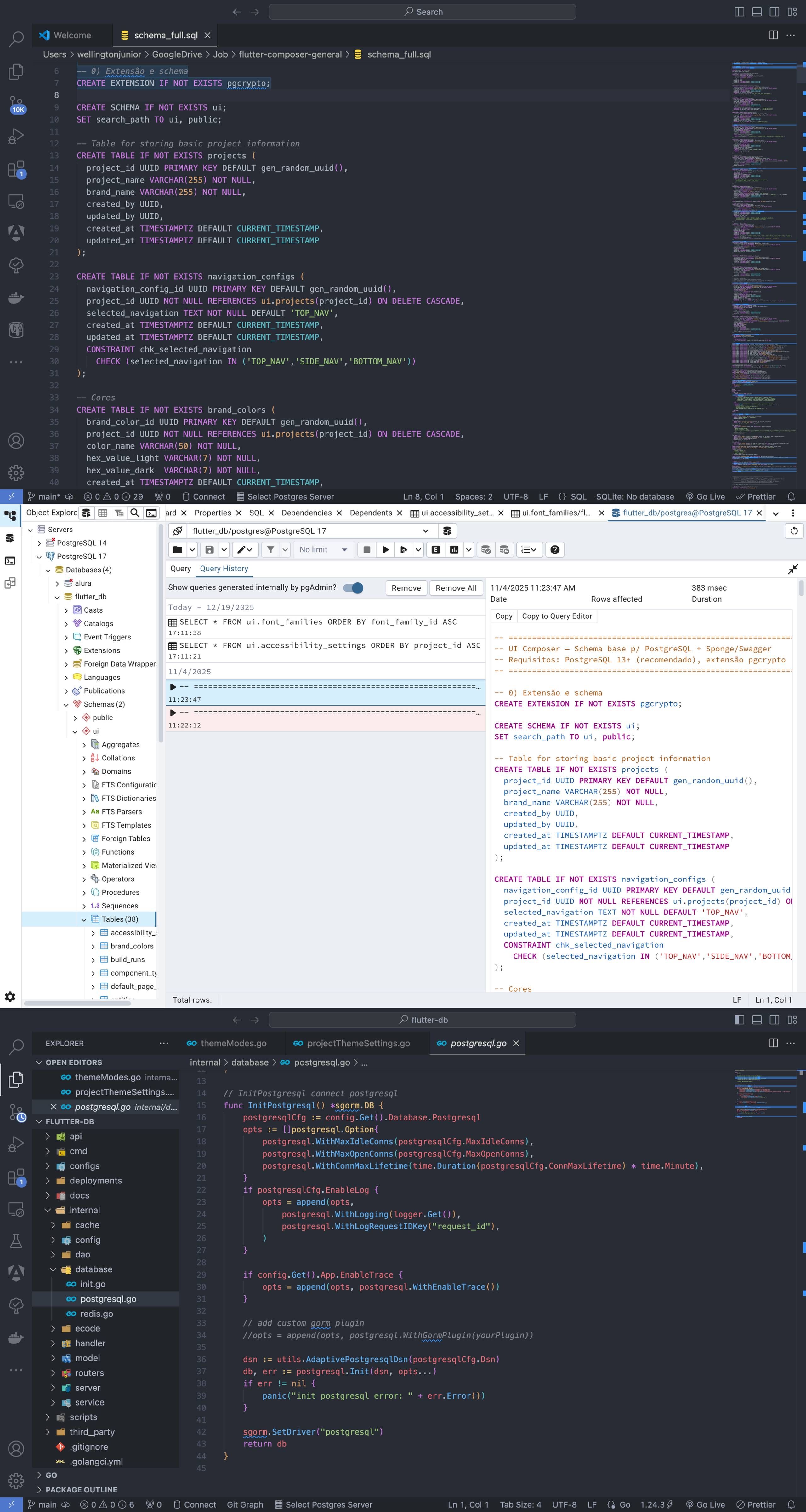Click Rollback icon in pgAdmin query toolbar
Screen dimensions: 806x1512
tap(504, 549)
